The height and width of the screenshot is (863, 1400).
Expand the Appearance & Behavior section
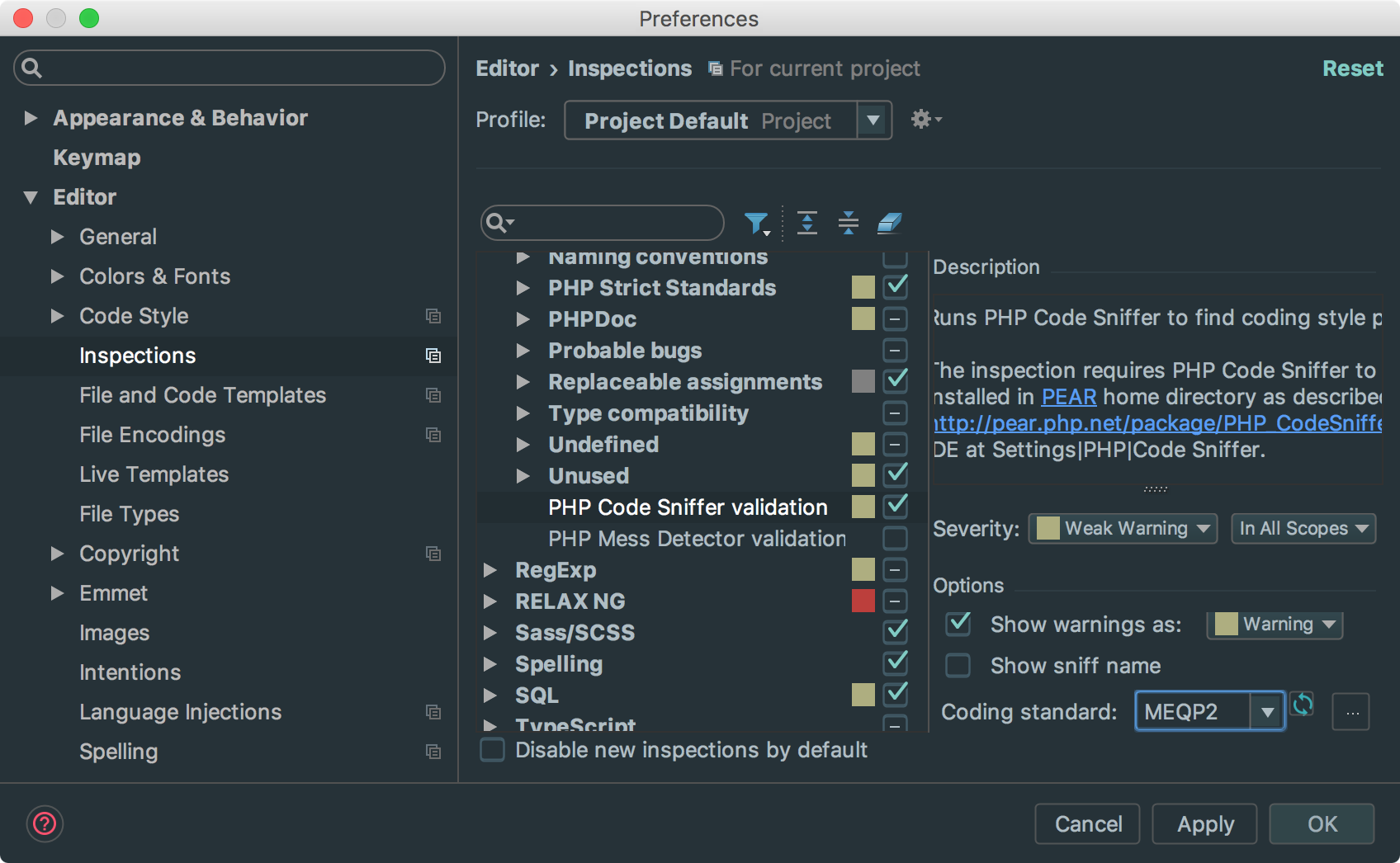[x=31, y=118]
